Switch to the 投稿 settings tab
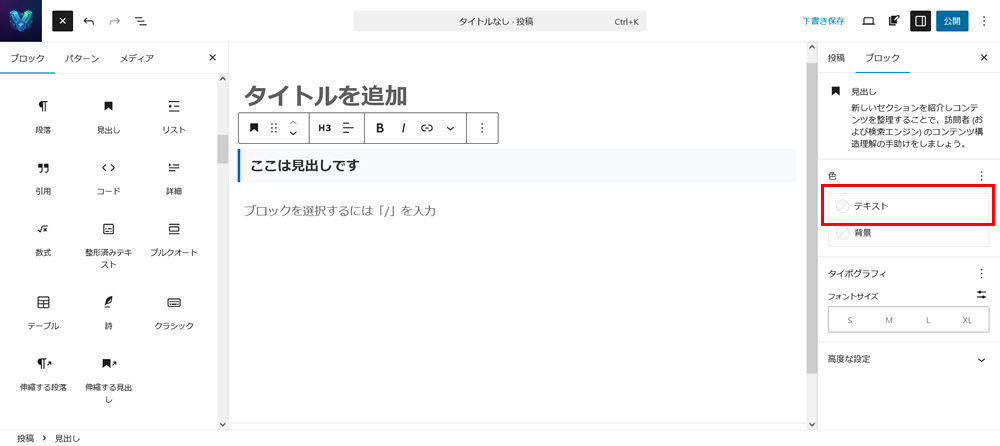1000x446 pixels. [x=836, y=58]
